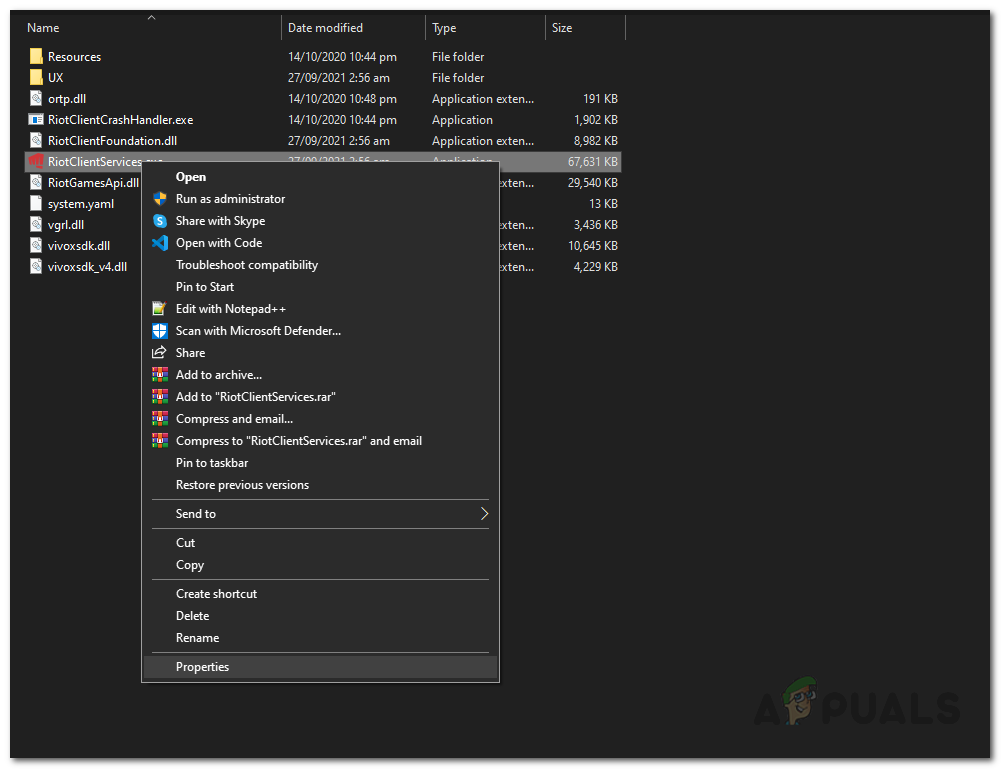The width and height of the screenshot is (1001, 769).
Task: Select RiotGamesApi.dll file name
Action: click(93, 183)
